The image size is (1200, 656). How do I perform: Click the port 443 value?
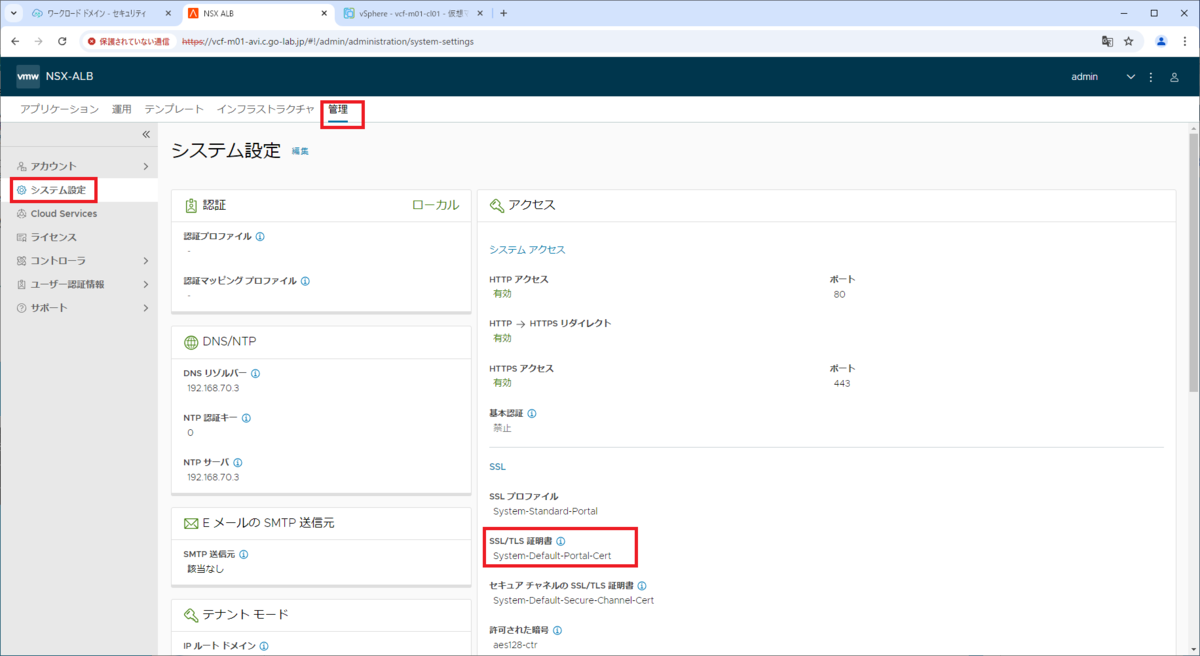(x=841, y=383)
